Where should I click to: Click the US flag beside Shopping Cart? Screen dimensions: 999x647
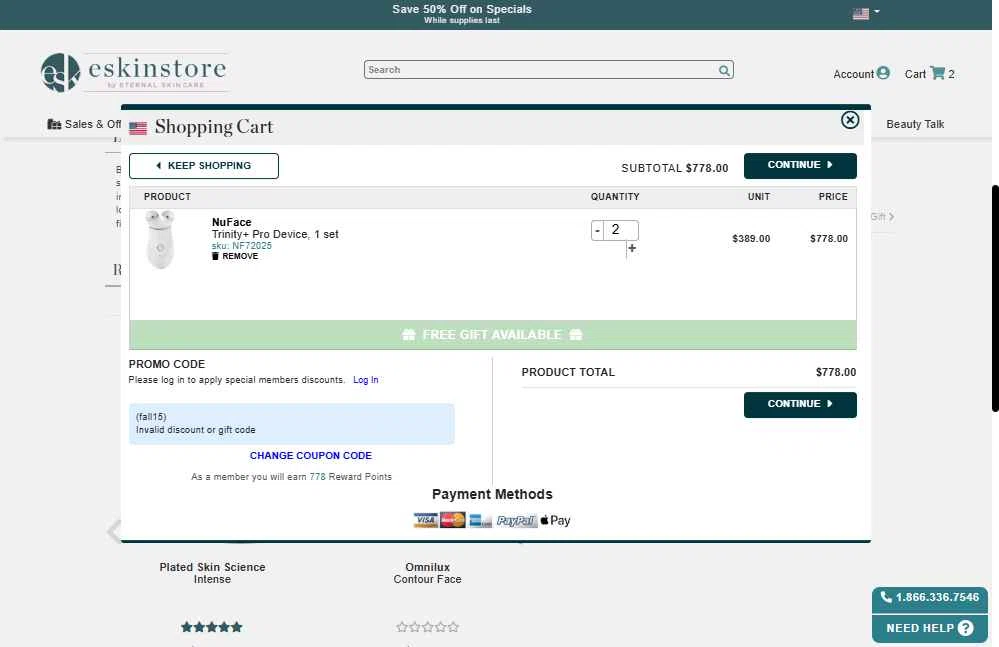138,128
